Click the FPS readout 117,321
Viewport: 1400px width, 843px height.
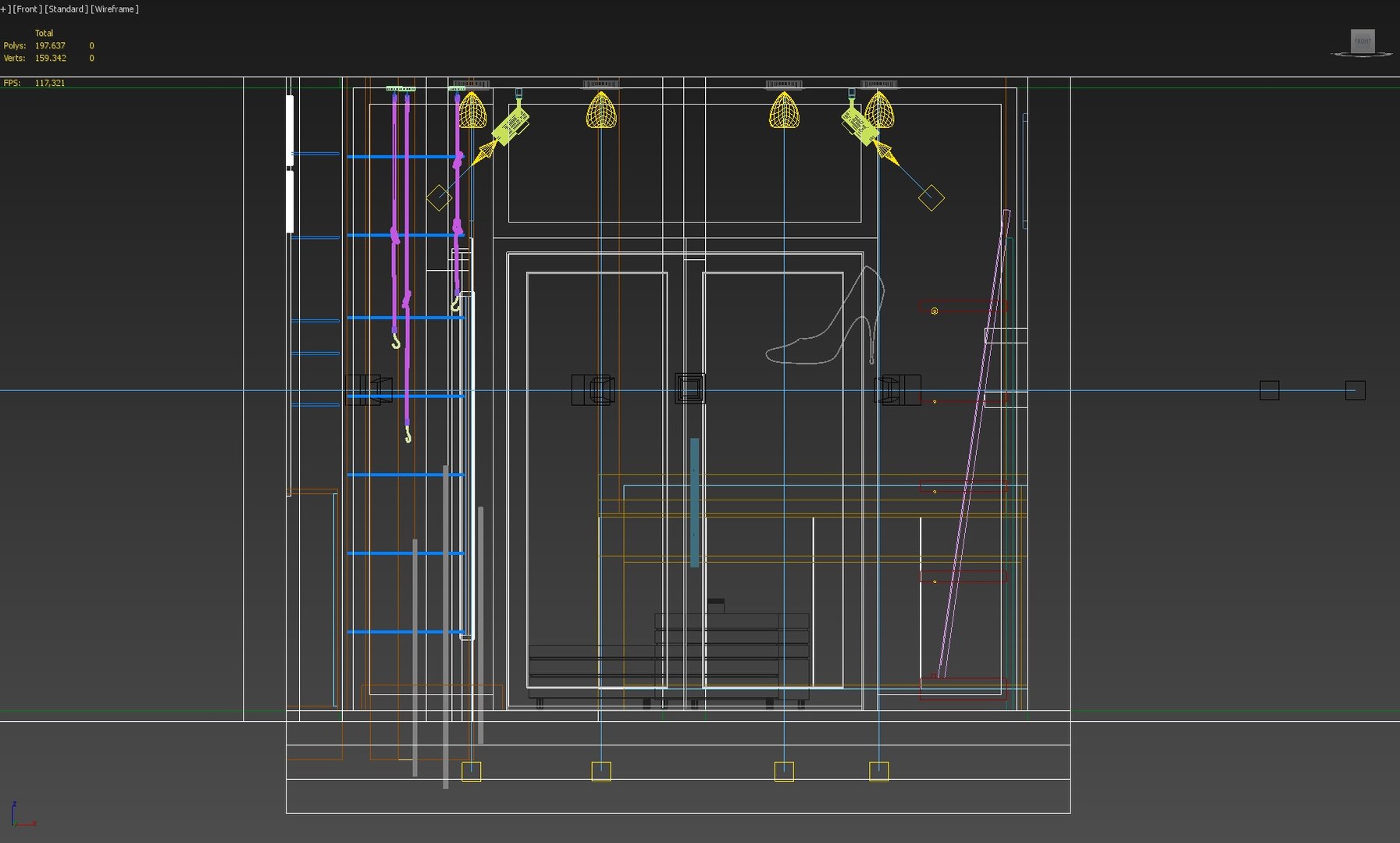[x=50, y=83]
